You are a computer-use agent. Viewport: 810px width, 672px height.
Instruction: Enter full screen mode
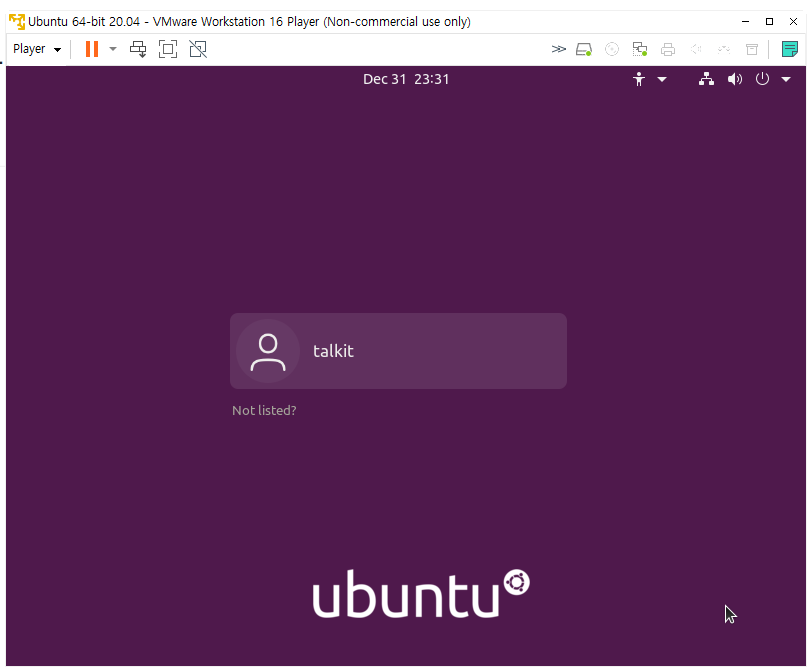(168, 49)
